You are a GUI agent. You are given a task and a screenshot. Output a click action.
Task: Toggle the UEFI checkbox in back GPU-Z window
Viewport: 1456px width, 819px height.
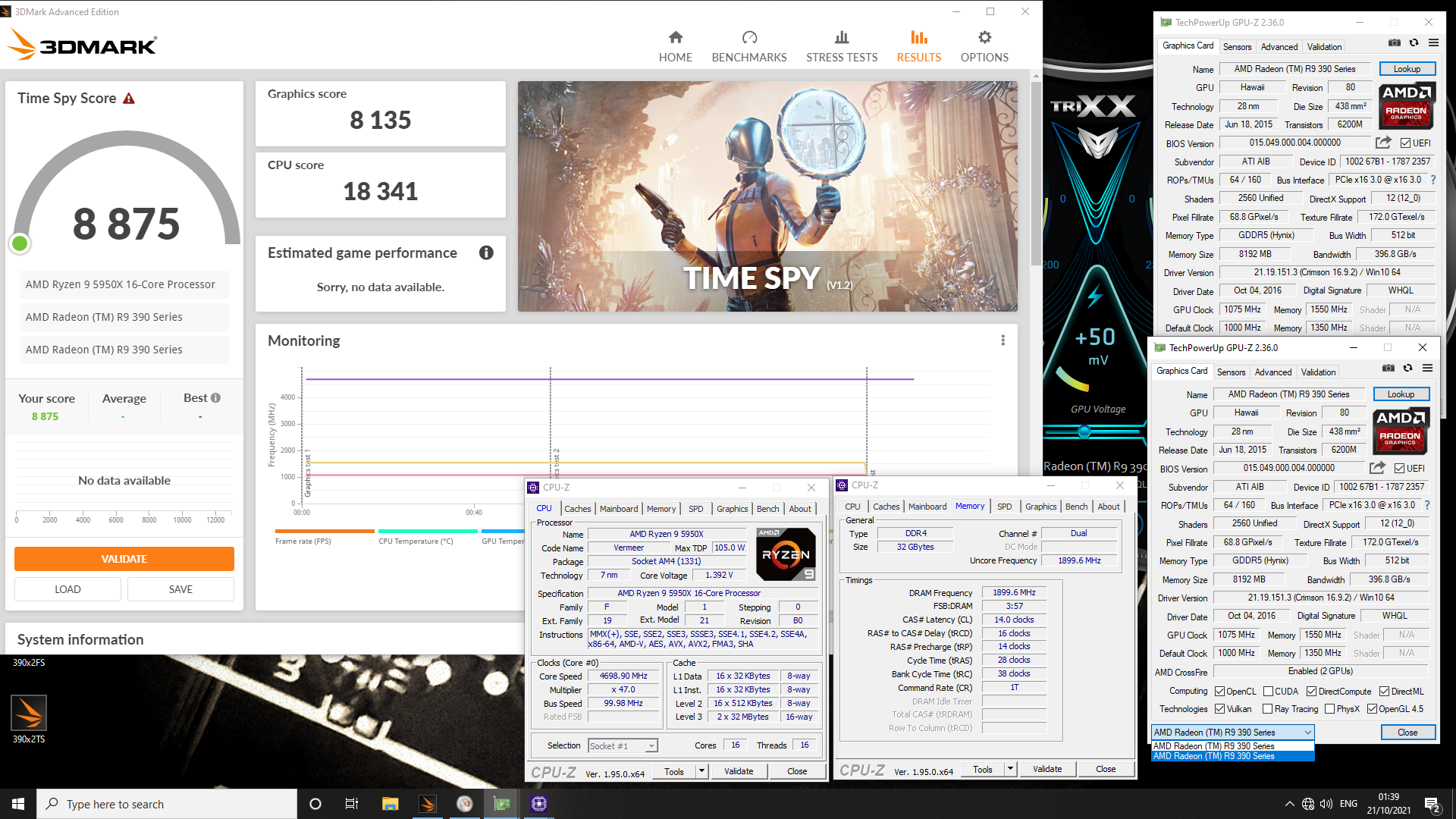(x=1405, y=143)
